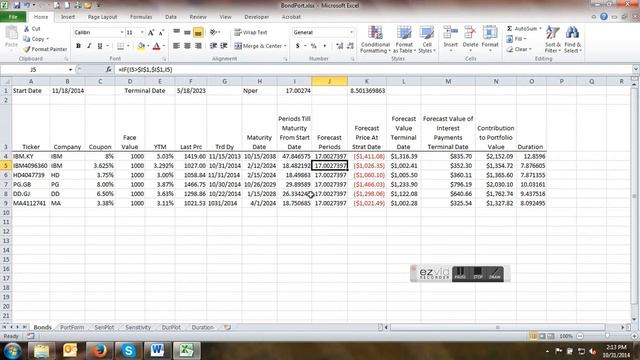
Task: Apply accounting dollar format
Action: pos(298,46)
